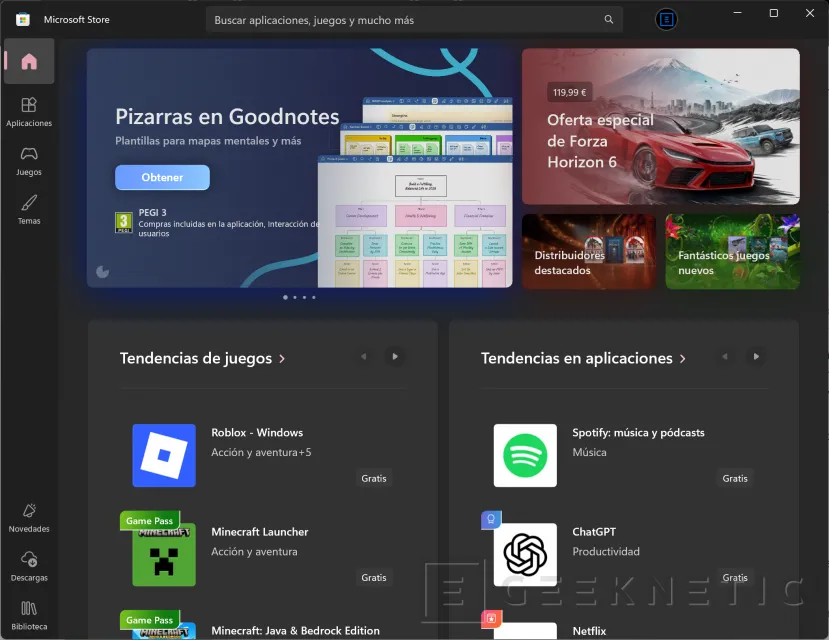Go to Juegos section
Screen dimensions: 829x640
29,161
